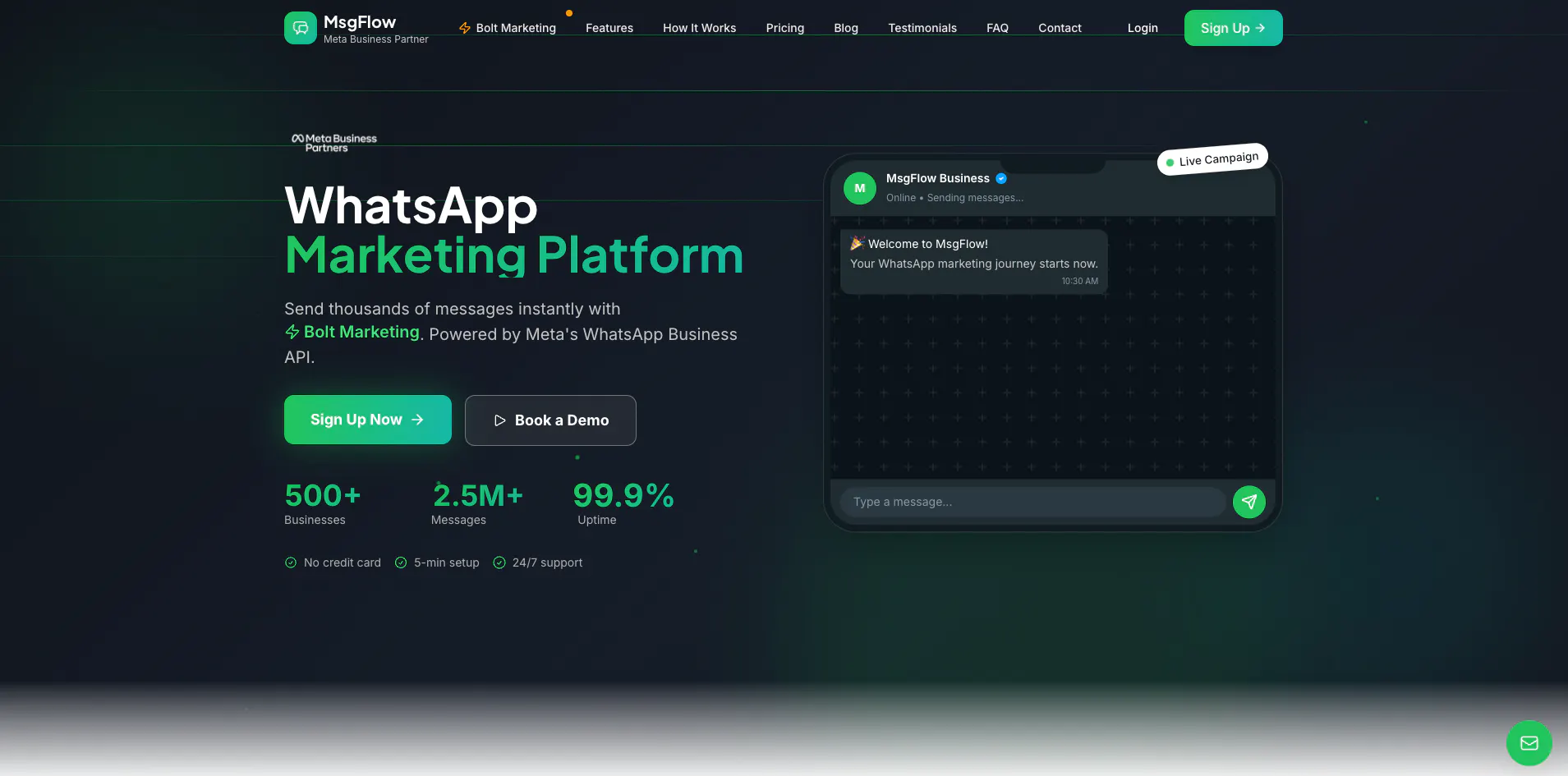Click the 'No credit card' text
Screen dimensions: 1568x776
tap(343, 562)
